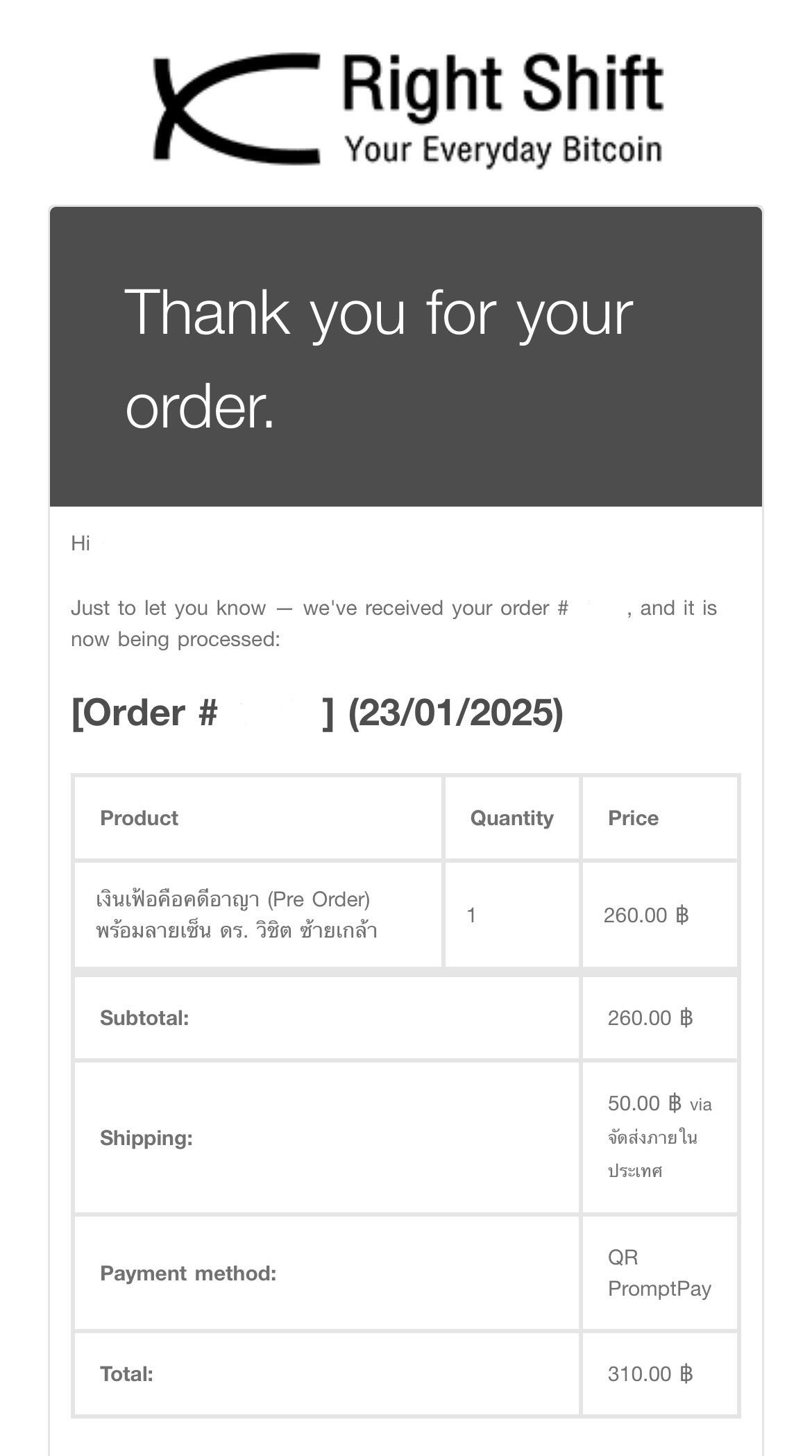Click the Quantity column header
Screen dimensions: 812x1456
coord(512,818)
